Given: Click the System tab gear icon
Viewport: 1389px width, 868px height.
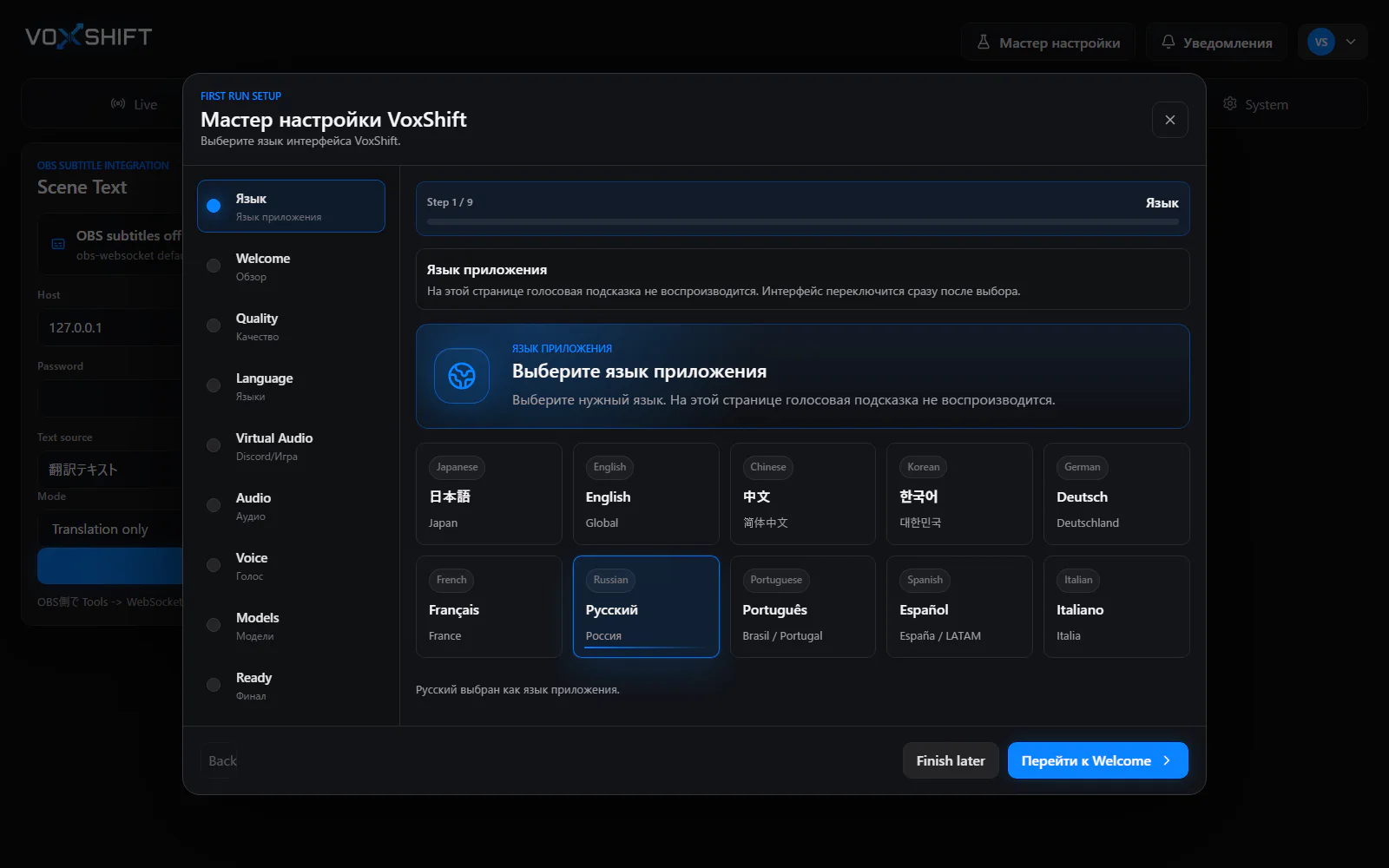Looking at the screenshot, I should tap(1230, 104).
